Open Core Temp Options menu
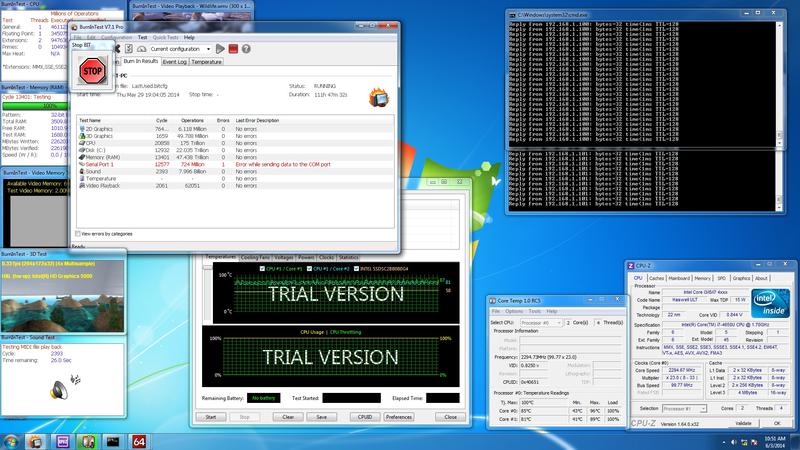800x450 pixels. 514,311
